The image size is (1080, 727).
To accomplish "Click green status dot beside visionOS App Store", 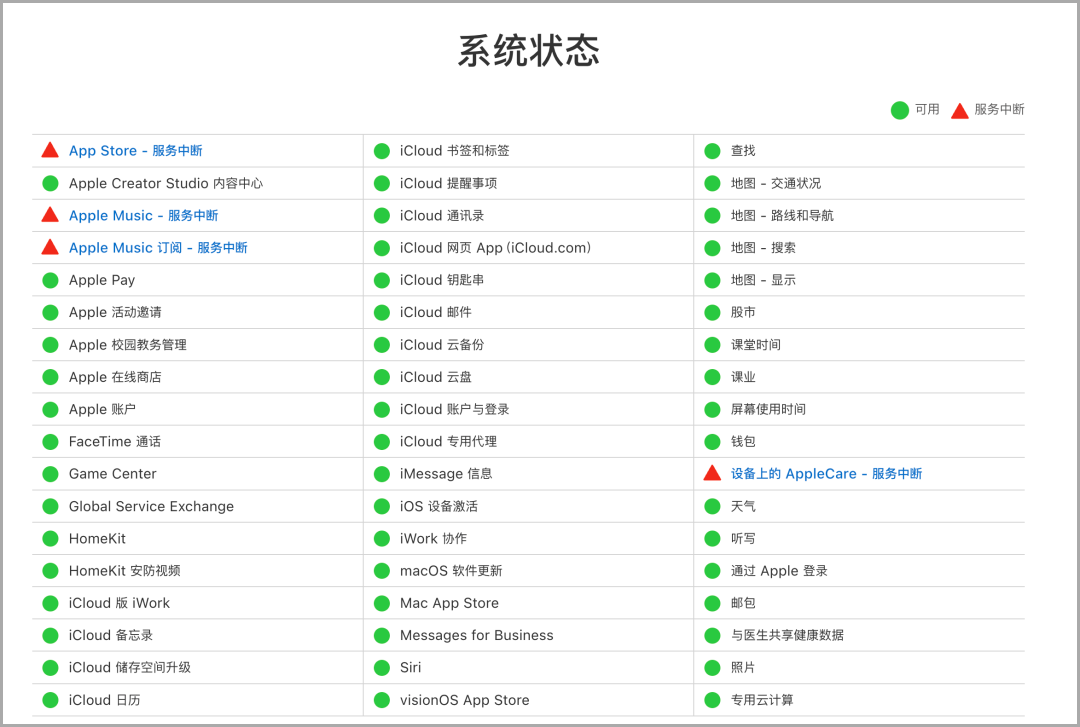I will click(x=382, y=700).
